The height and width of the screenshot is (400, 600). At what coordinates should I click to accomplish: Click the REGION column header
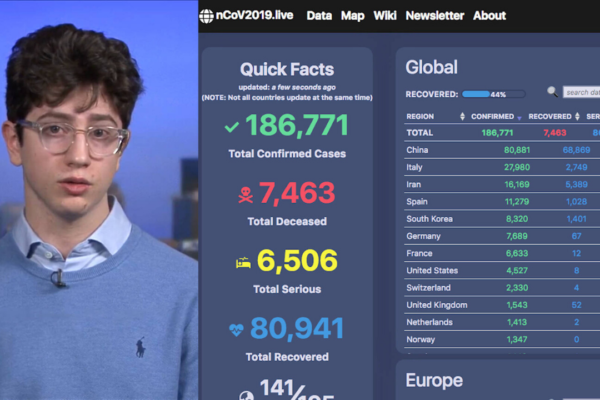[x=420, y=116]
